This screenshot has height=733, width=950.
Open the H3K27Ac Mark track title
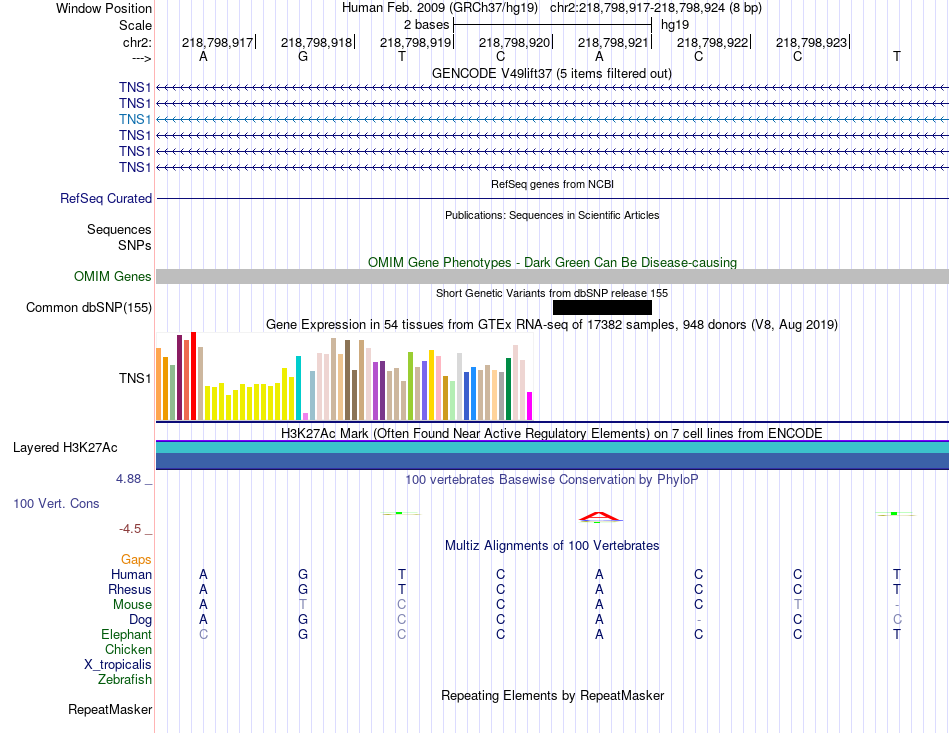pos(552,434)
